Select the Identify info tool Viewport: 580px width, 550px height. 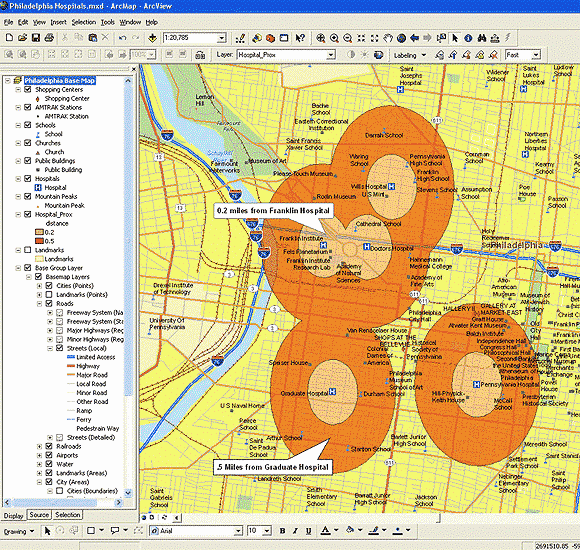[468, 38]
